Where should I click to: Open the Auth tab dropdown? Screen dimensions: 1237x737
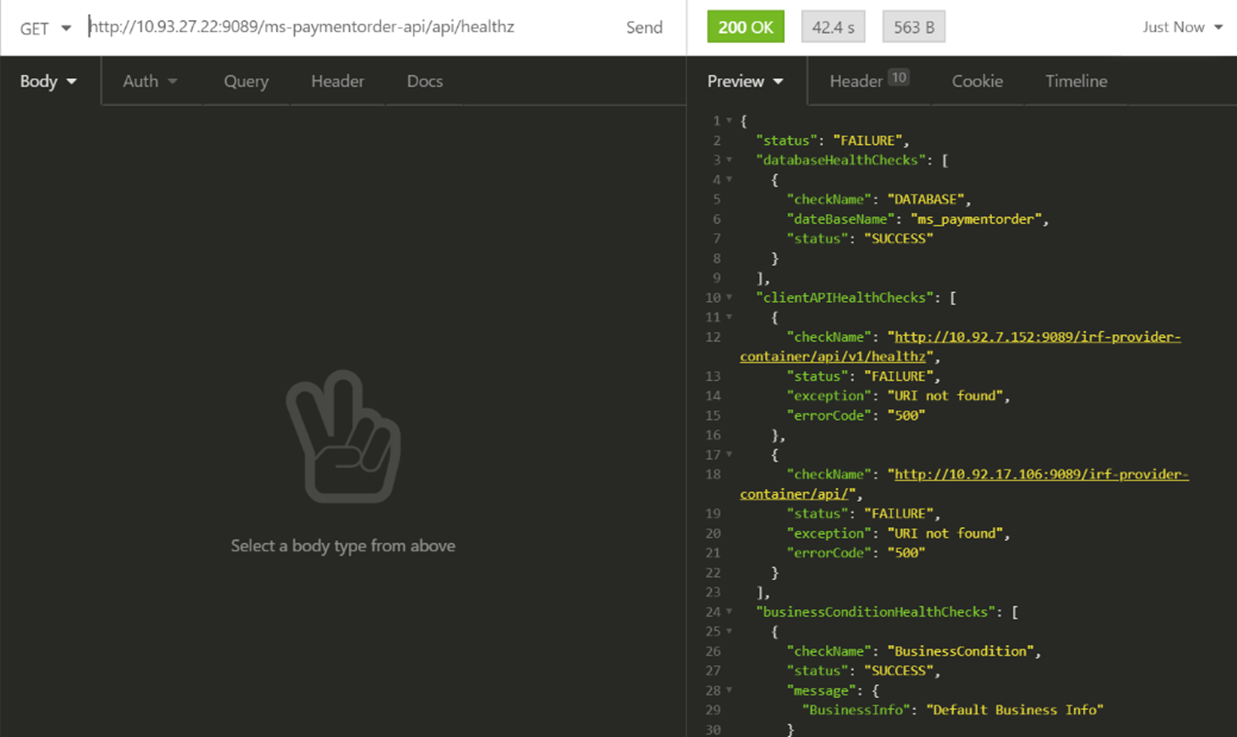[150, 81]
